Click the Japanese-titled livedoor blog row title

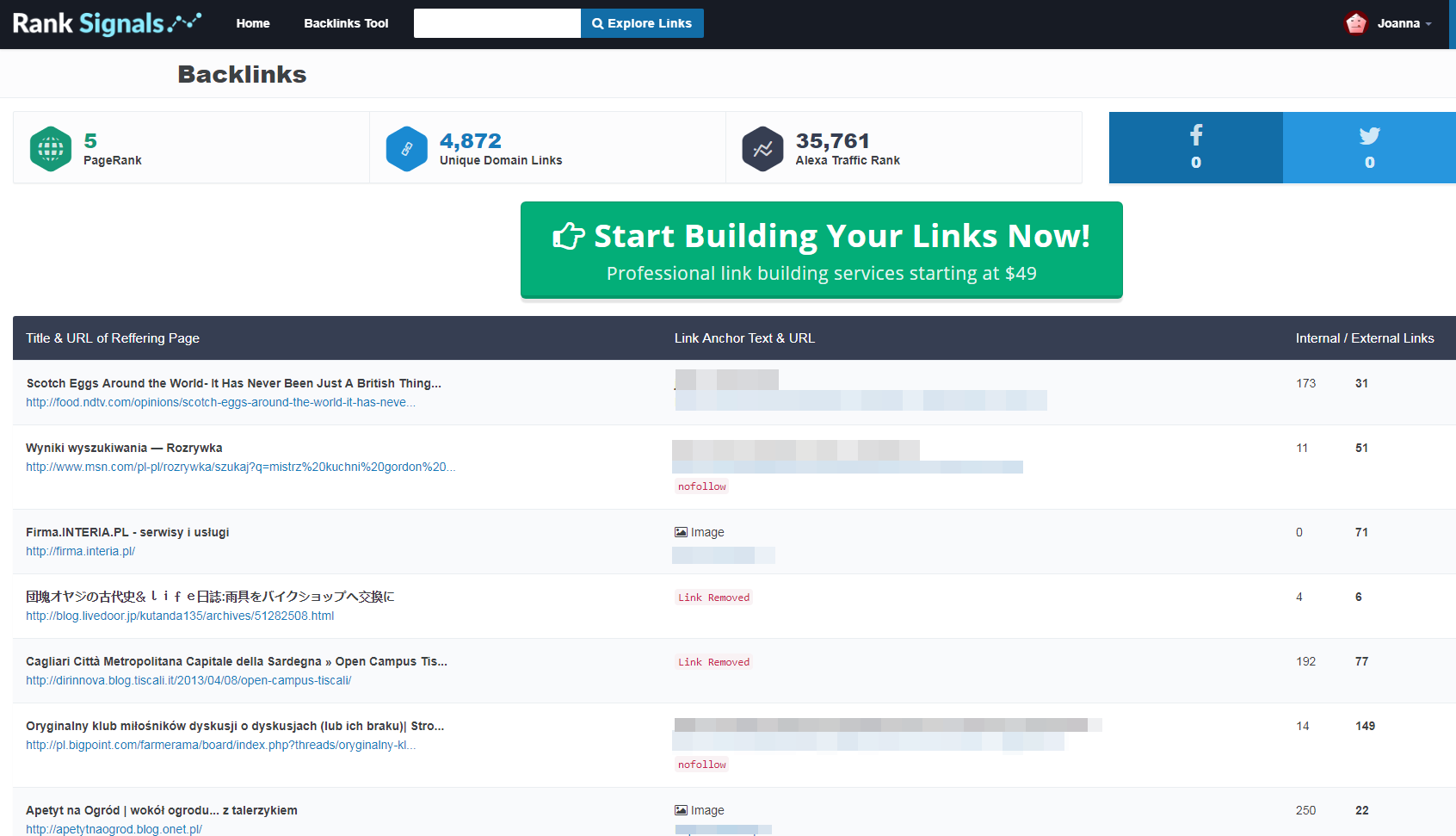[x=210, y=597]
